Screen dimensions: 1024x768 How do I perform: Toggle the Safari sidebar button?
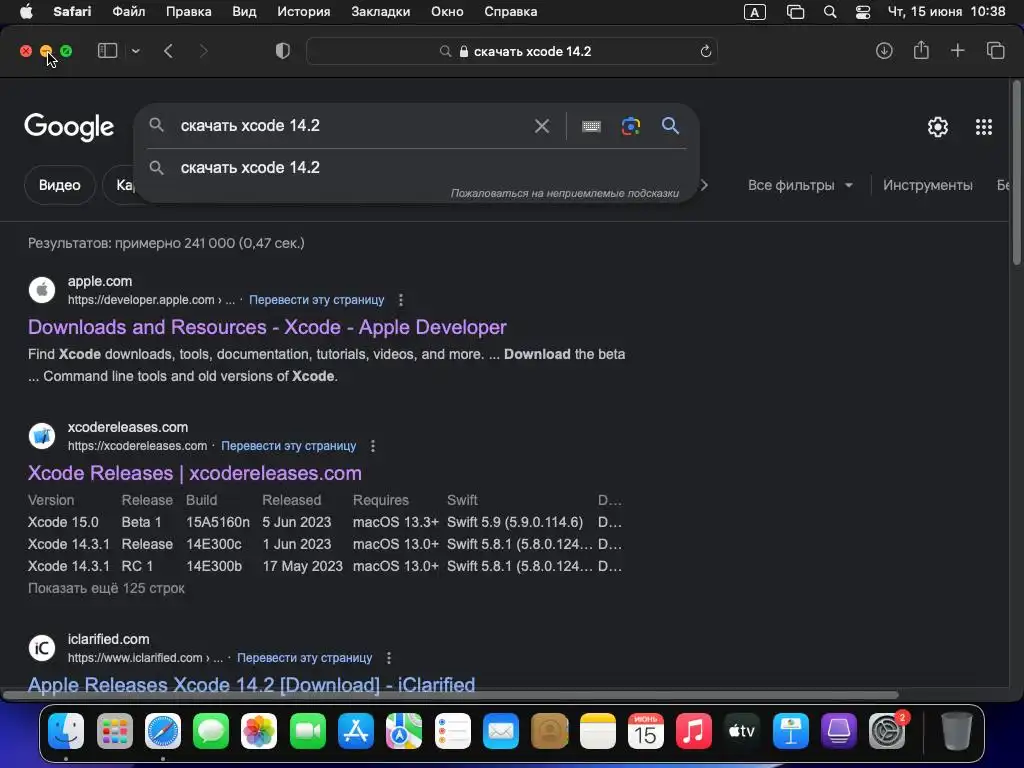[x=107, y=51]
